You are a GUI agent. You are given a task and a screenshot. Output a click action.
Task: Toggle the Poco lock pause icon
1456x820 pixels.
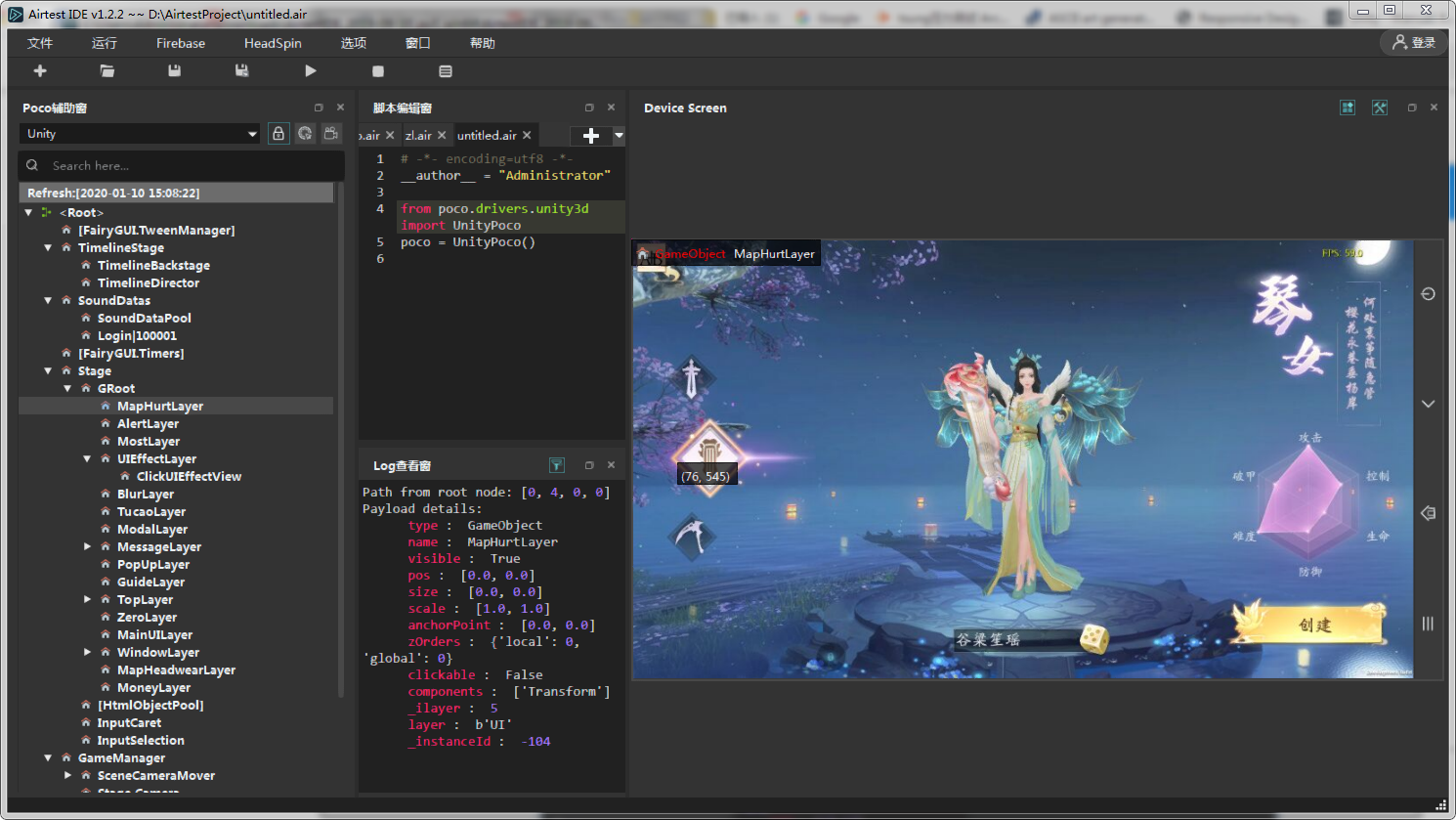click(x=278, y=134)
